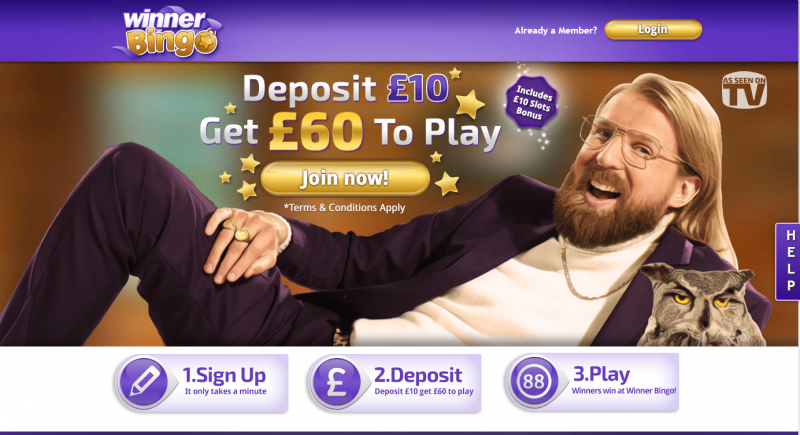Click the Join now! button

tap(345, 178)
